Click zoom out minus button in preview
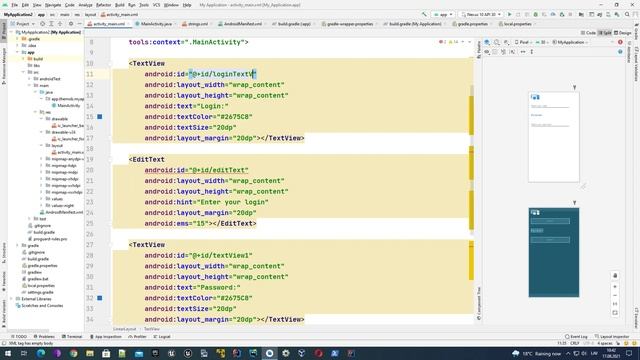Viewport: 640px width, 360px height. click(x=615, y=295)
